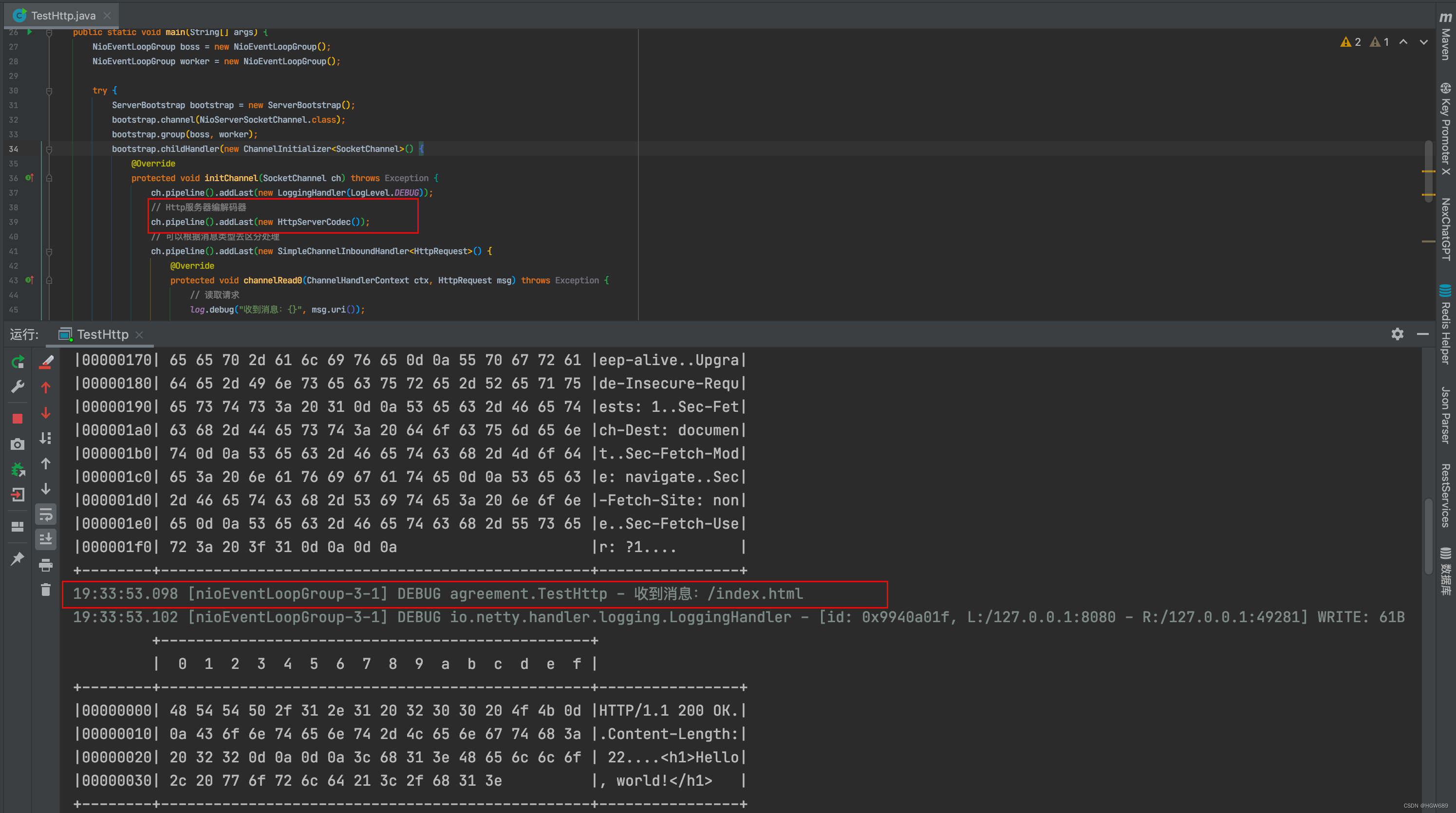Rerun the TestHttp run configuration
The height and width of the screenshot is (813, 1456).
pos(18,362)
